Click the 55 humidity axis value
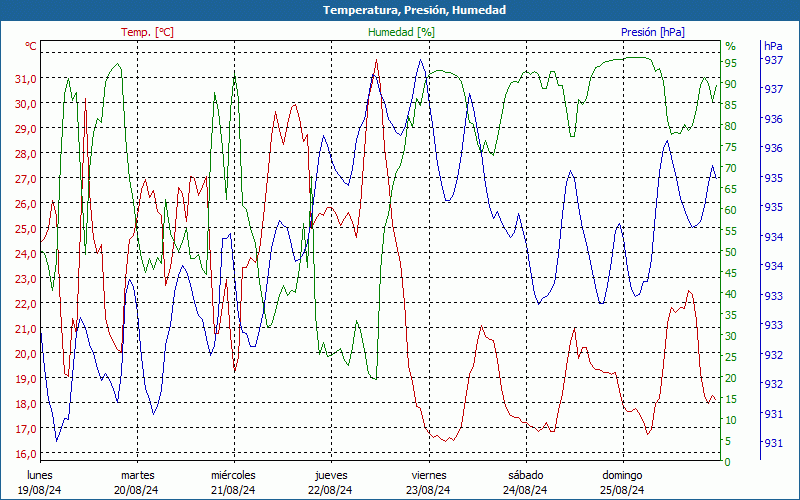Screen dimensions: 800x500 coord(731,231)
